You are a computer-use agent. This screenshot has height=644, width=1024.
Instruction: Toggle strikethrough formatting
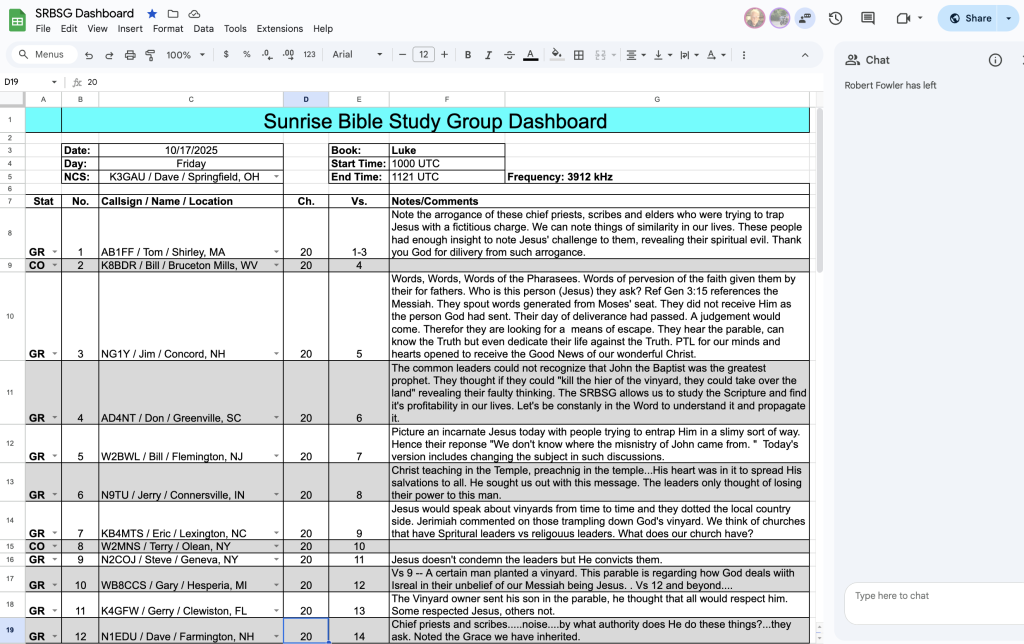tap(510, 55)
